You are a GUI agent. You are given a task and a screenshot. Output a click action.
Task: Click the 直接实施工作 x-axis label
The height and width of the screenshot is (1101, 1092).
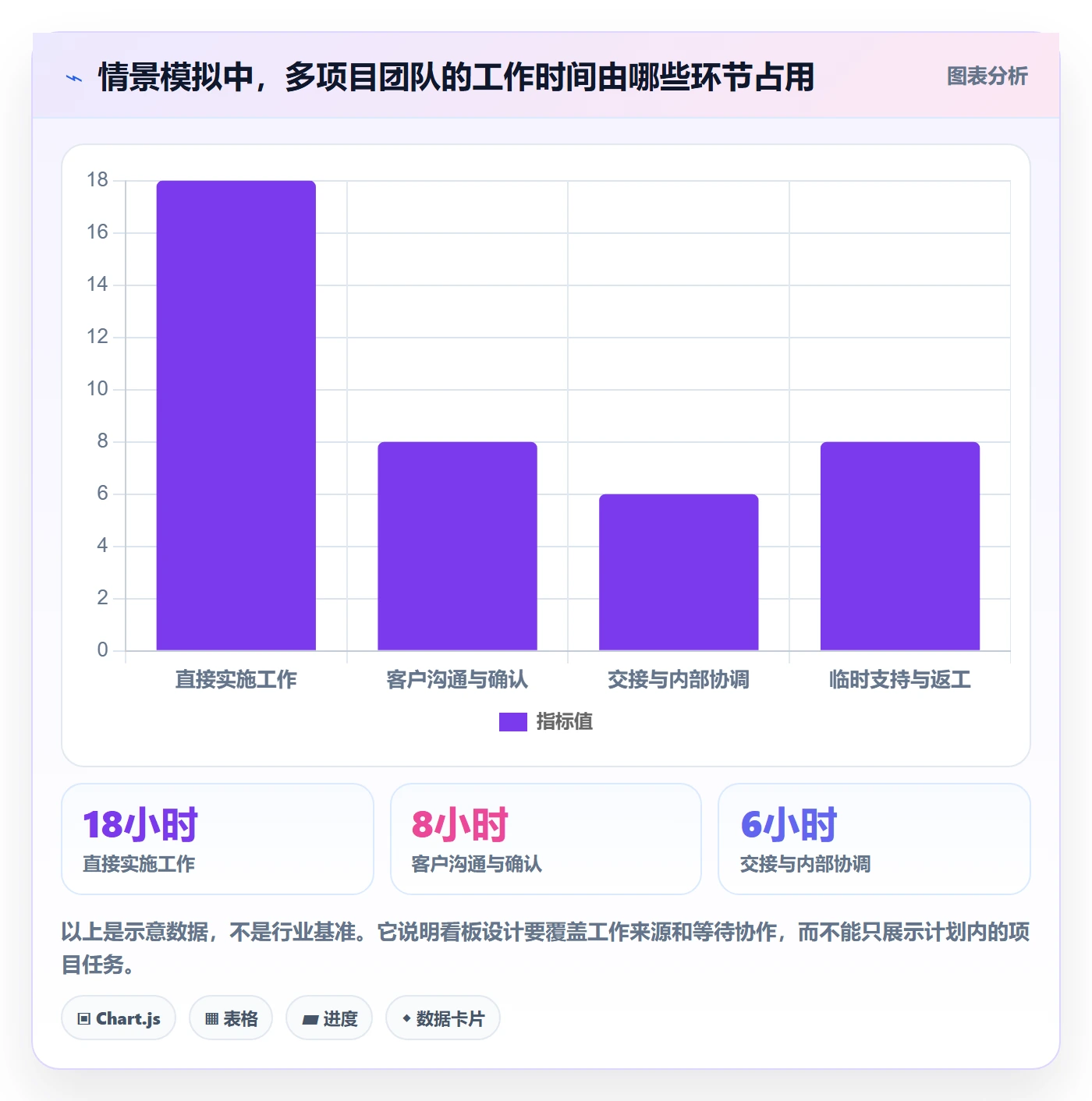(236, 680)
